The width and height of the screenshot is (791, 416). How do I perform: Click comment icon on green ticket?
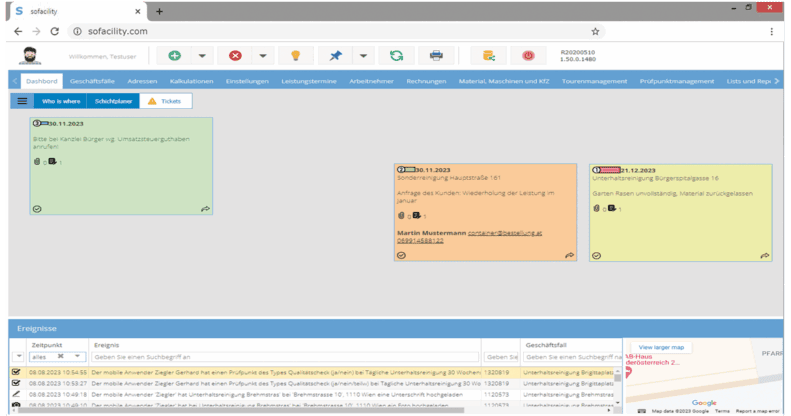click(x=52, y=161)
